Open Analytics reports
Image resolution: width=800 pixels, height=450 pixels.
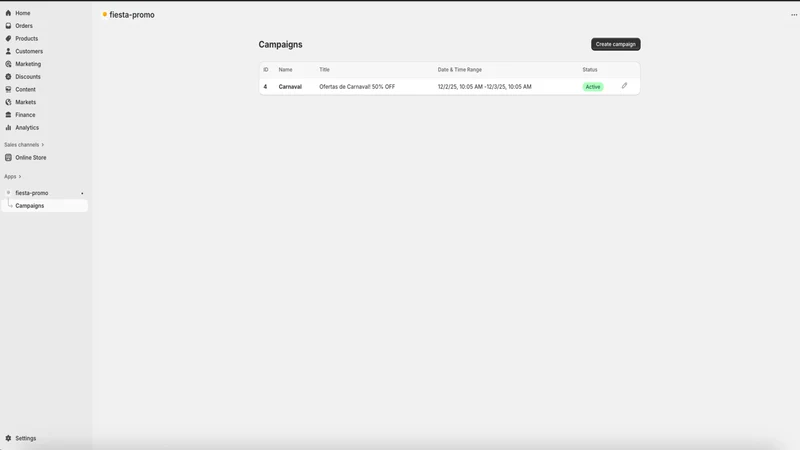(27, 128)
